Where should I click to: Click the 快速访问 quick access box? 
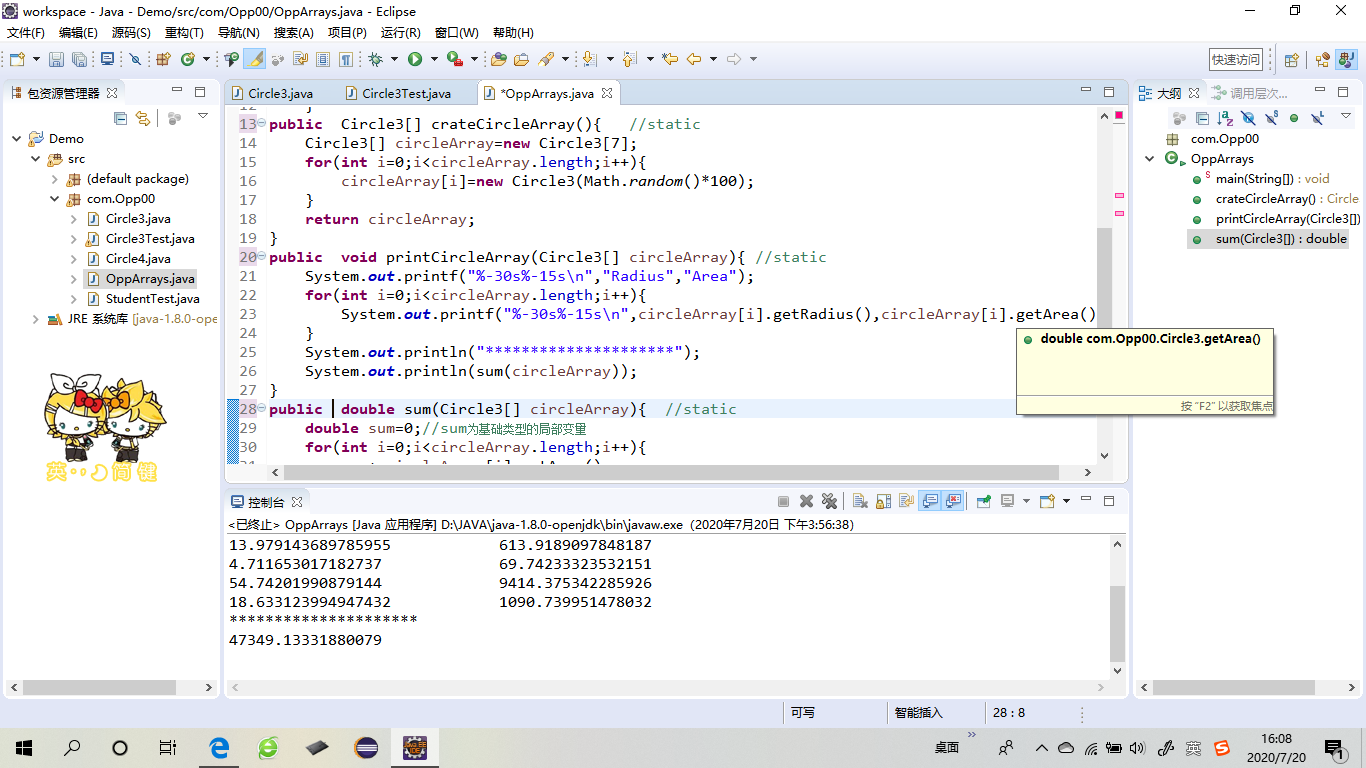[x=1236, y=59]
